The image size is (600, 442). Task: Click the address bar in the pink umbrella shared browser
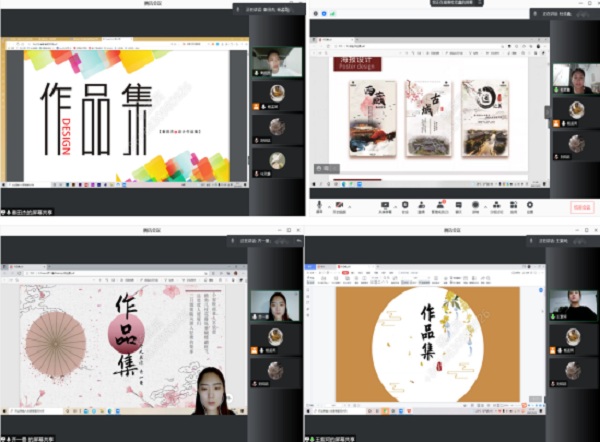[115, 274]
